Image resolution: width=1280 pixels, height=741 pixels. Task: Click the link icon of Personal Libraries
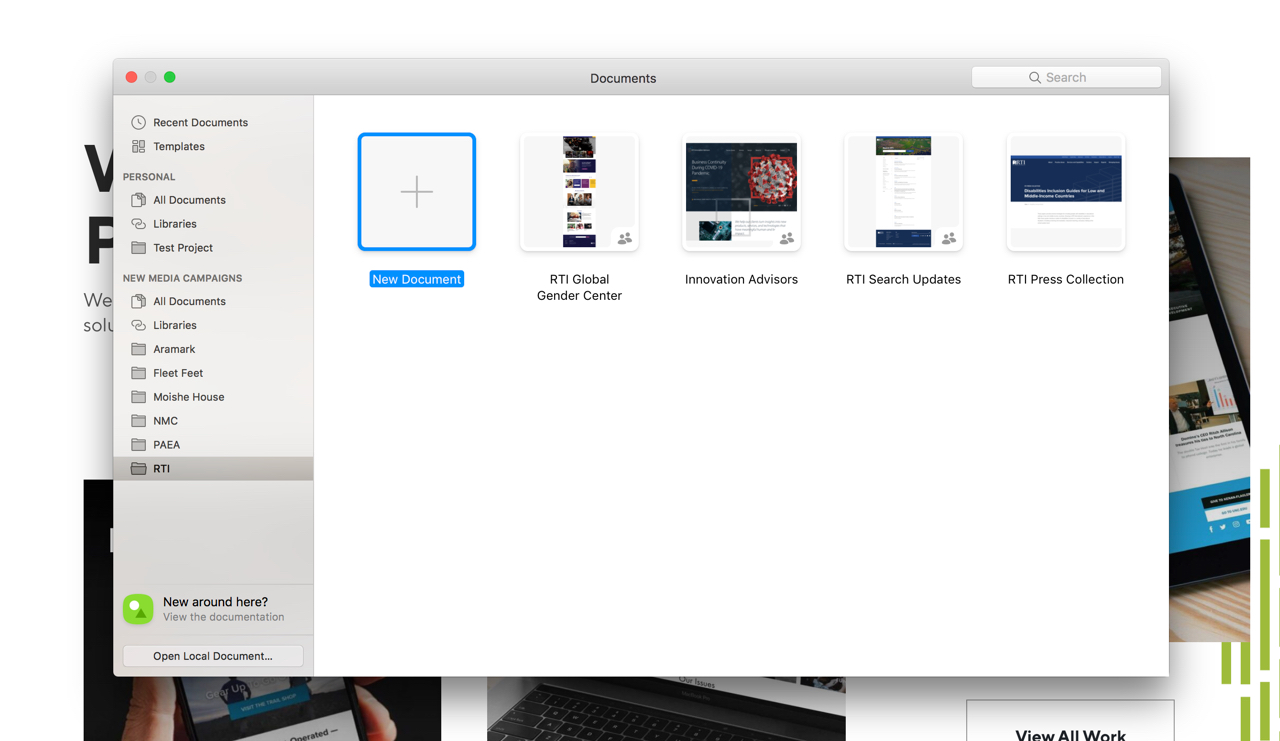139,224
